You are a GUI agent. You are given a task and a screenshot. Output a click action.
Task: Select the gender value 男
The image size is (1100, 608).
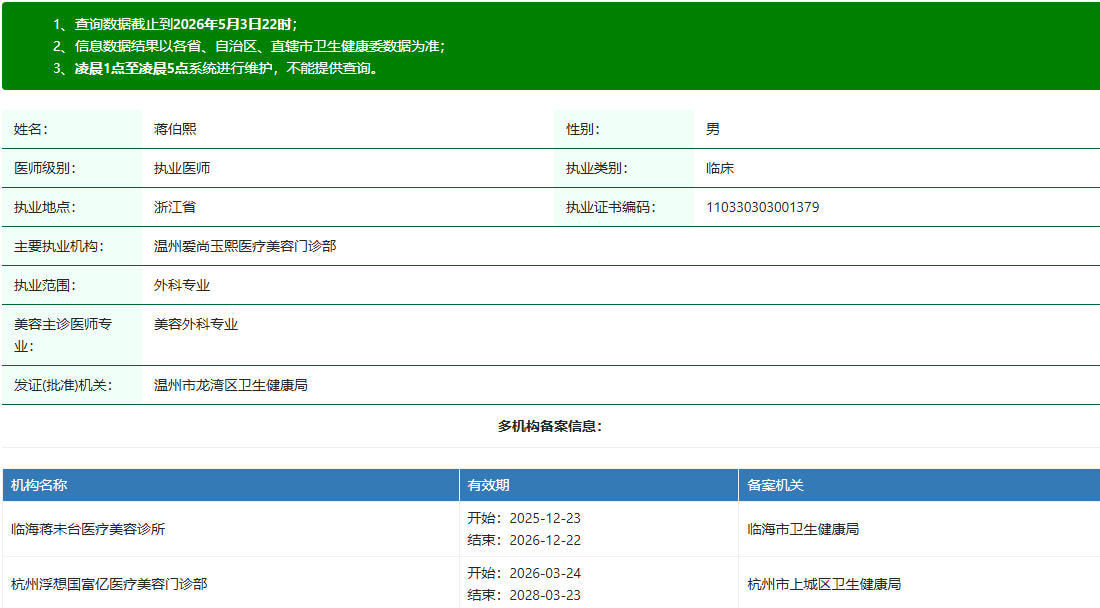point(713,129)
